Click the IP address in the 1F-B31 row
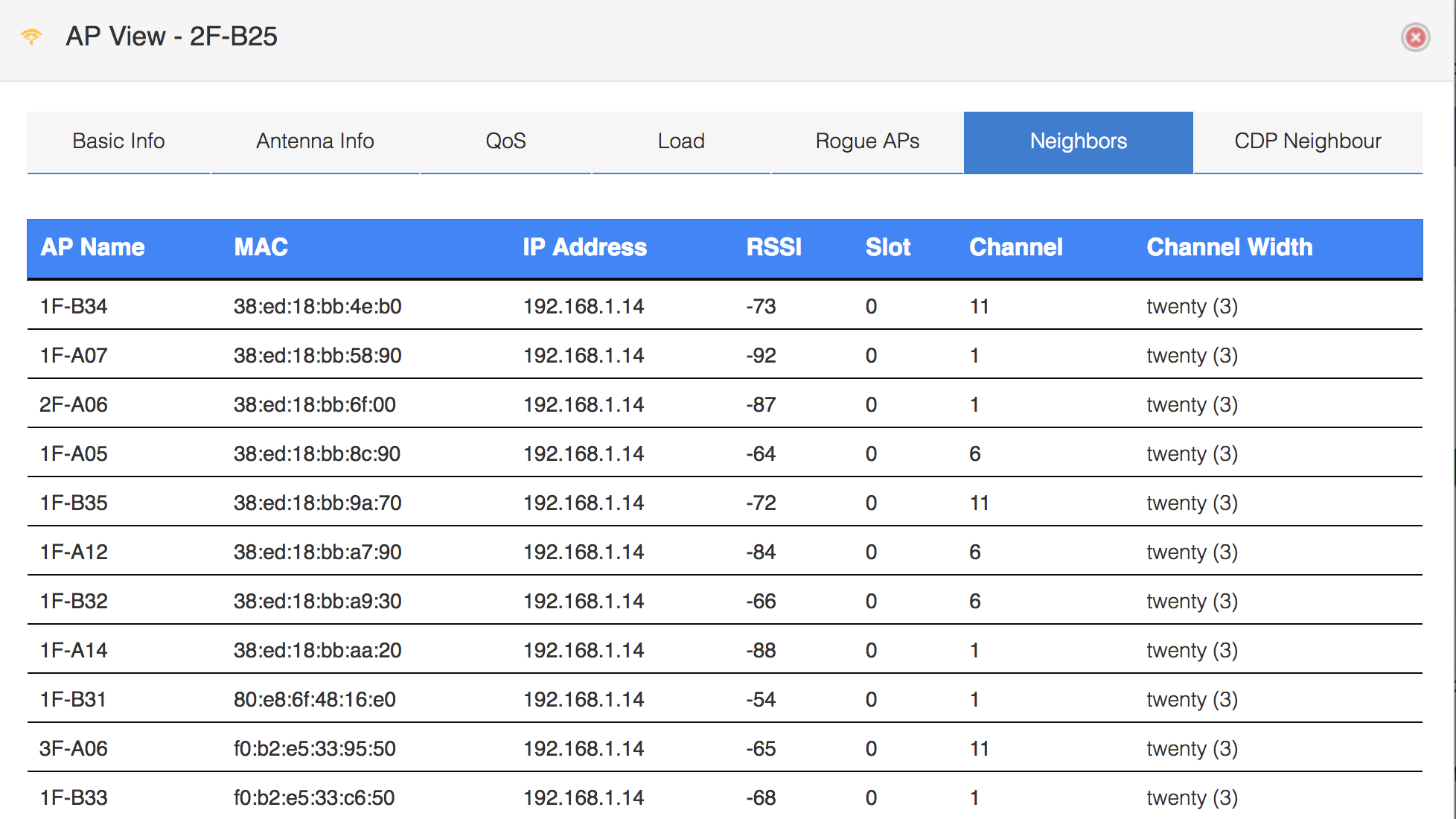Image resolution: width=1456 pixels, height=819 pixels. point(584,699)
